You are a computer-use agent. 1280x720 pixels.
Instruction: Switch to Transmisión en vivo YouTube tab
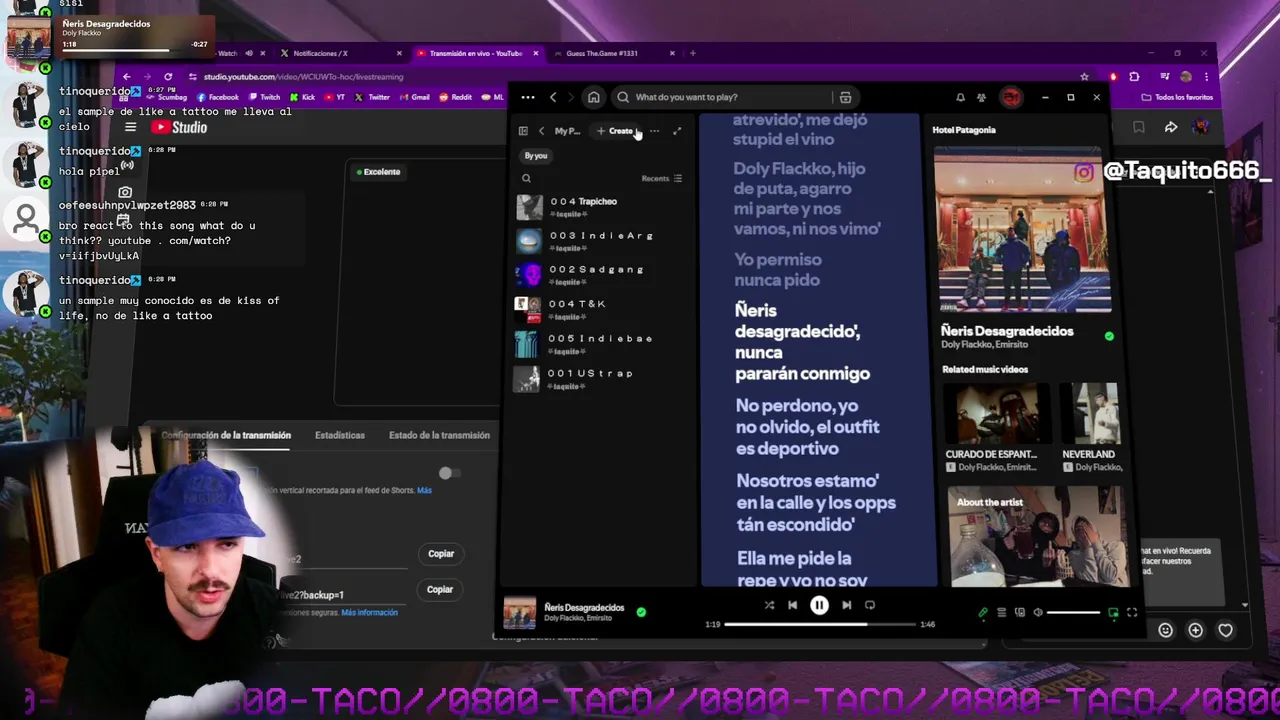475,53
